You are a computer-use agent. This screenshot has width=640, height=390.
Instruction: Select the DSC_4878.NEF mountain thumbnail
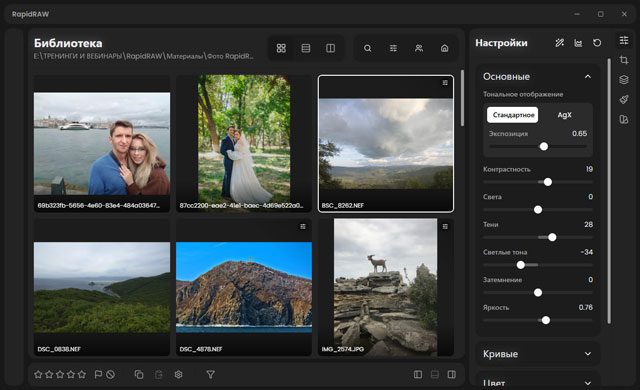point(244,287)
